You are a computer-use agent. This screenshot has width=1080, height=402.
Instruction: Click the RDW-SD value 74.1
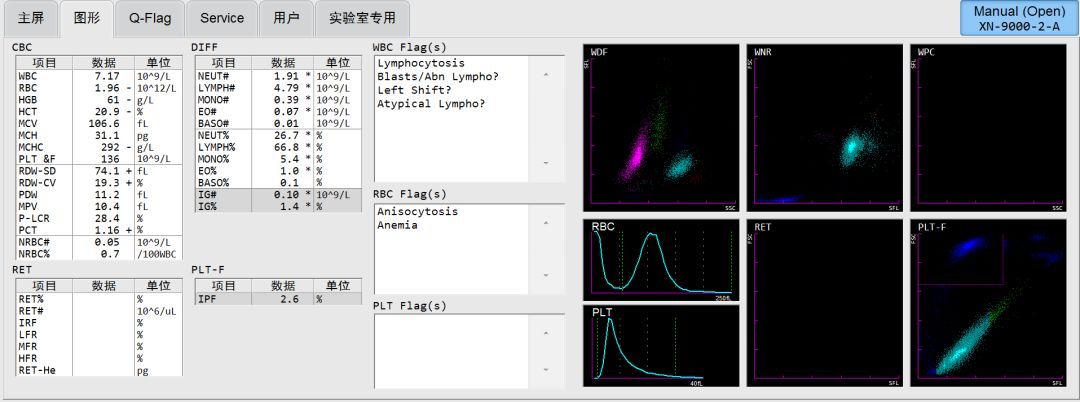pos(108,171)
